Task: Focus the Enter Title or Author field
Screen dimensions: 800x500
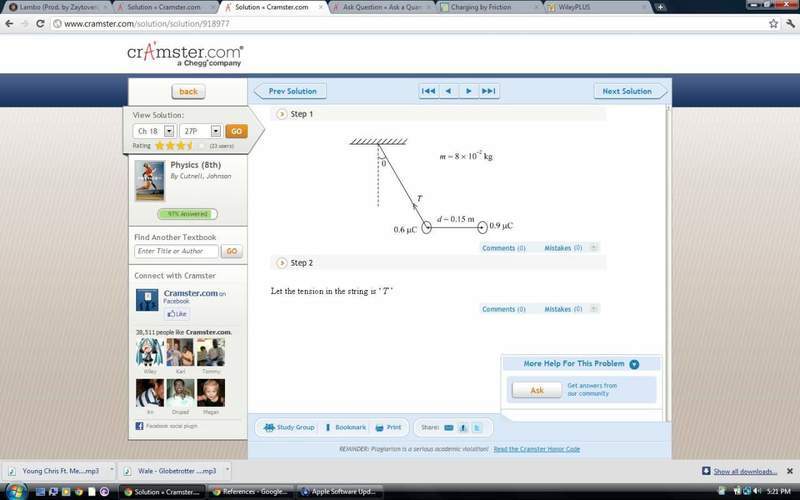Action: pyautogui.click(x=176, y=251)
